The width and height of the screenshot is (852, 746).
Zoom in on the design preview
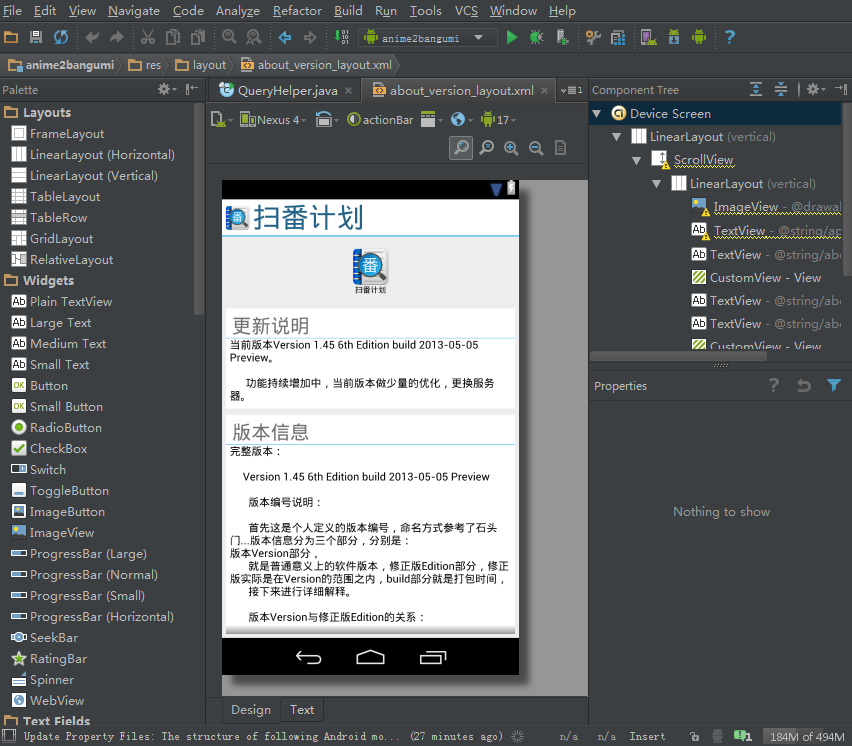tap(511, 148)
